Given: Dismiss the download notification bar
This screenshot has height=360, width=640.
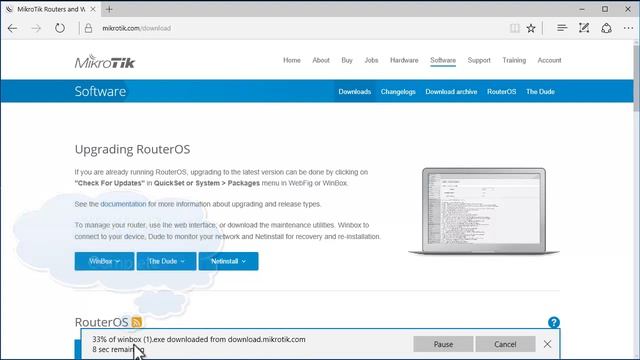Looking at the screenshot, I should [547, 344].
